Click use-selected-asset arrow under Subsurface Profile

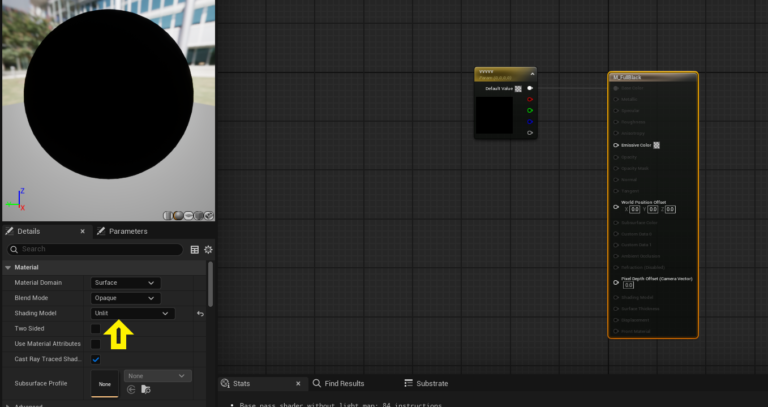coord(130,389)
